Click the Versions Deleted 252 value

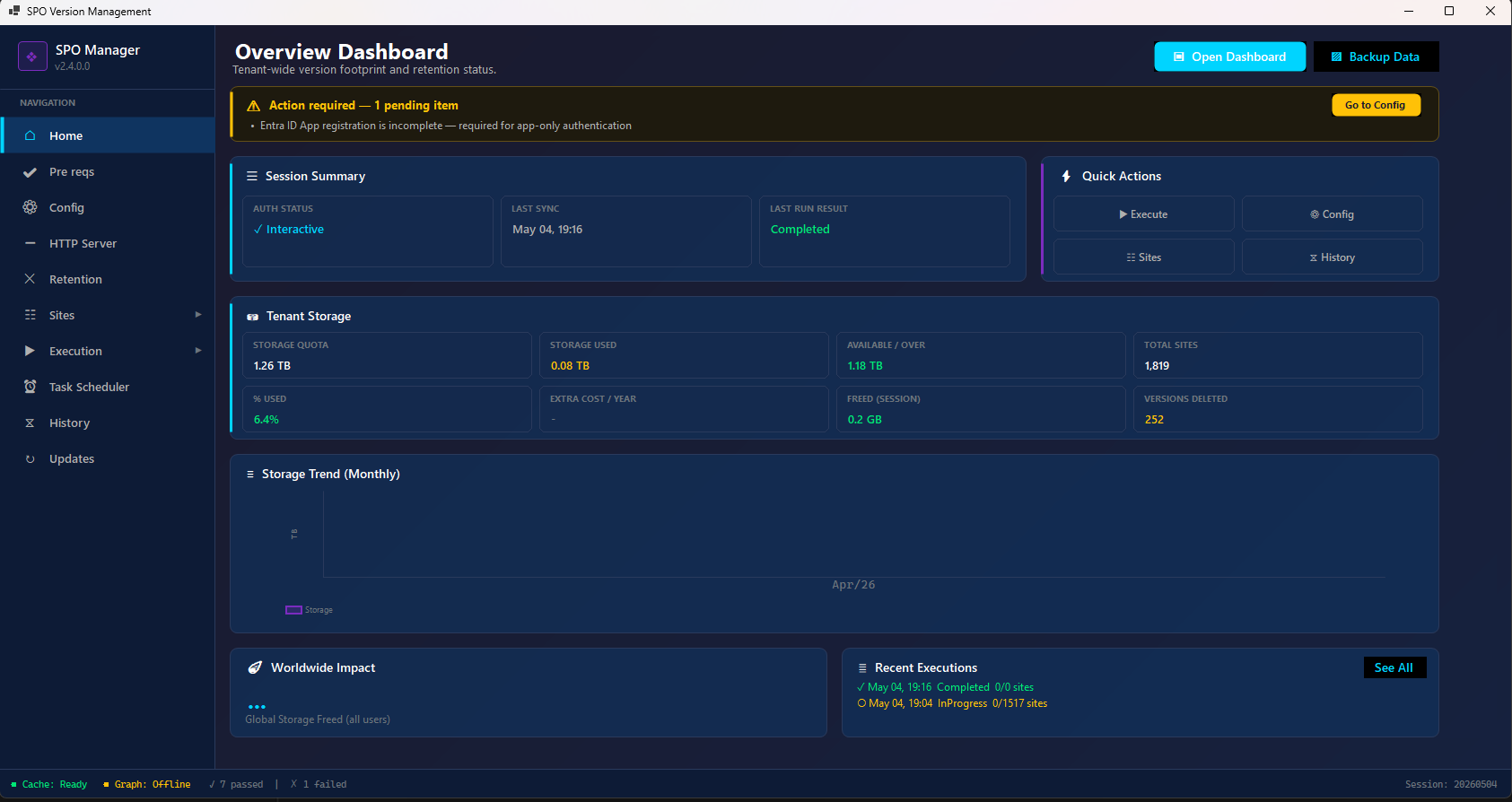point(1154,420)
